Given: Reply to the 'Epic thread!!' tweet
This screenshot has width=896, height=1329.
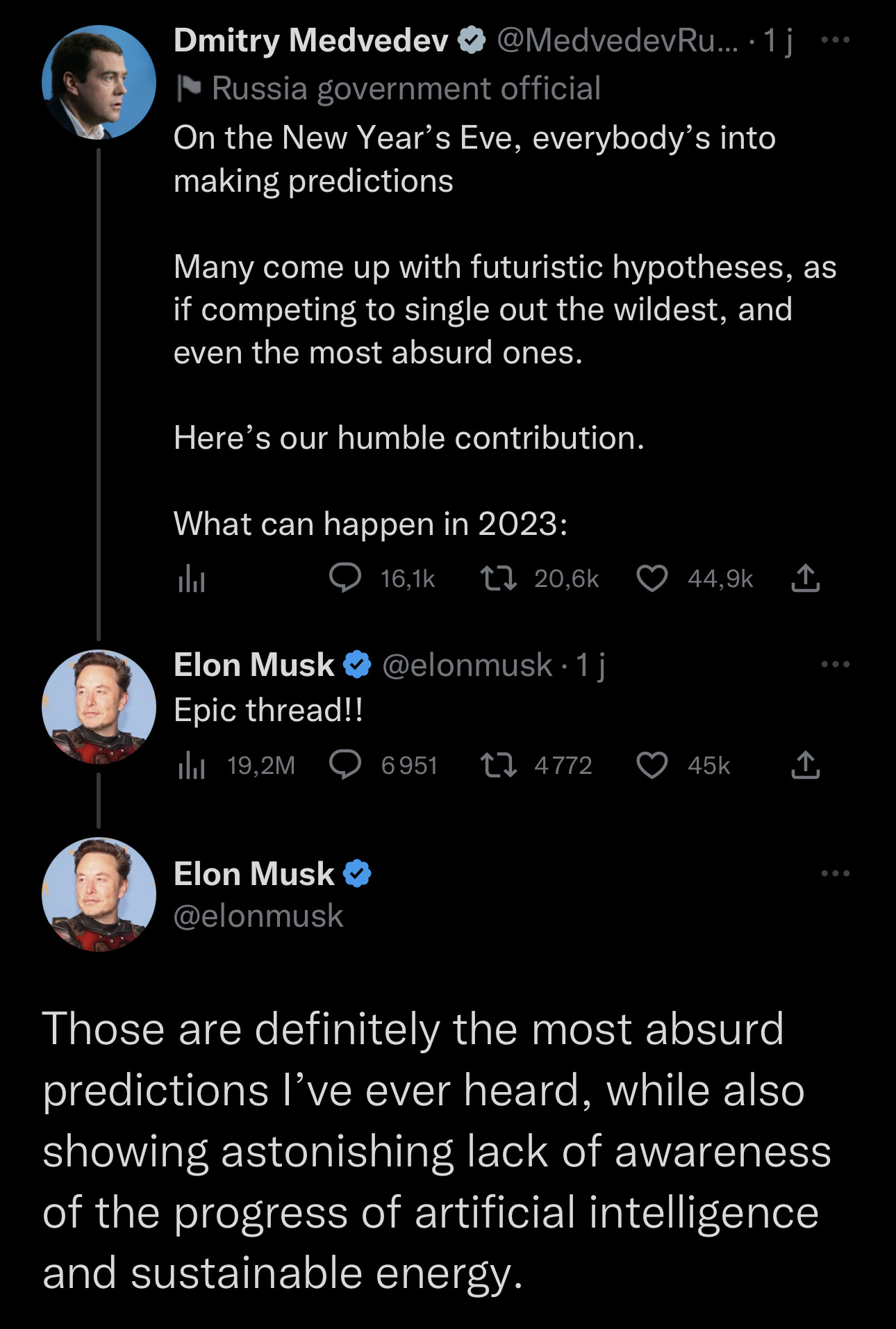Looking at the screenshot, I should (x=345, y=765).
